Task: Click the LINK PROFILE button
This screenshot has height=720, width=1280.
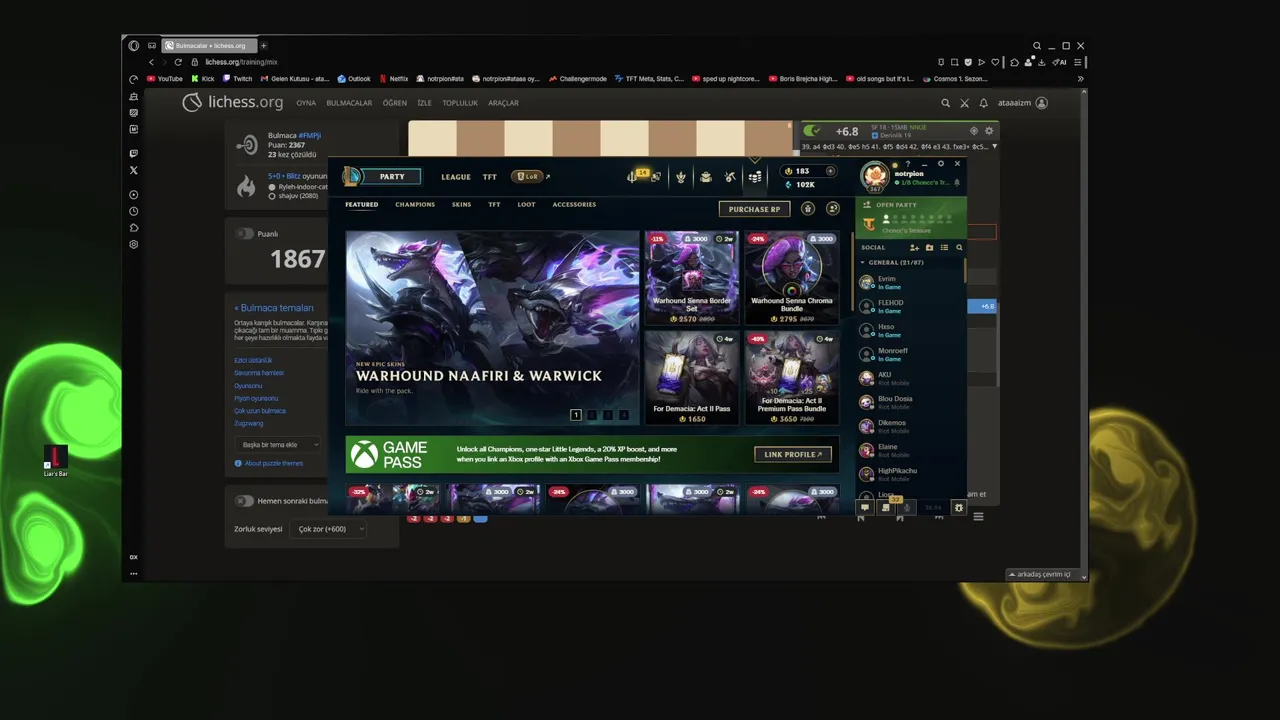Action: pyautogui.click(x=793, y=454)
